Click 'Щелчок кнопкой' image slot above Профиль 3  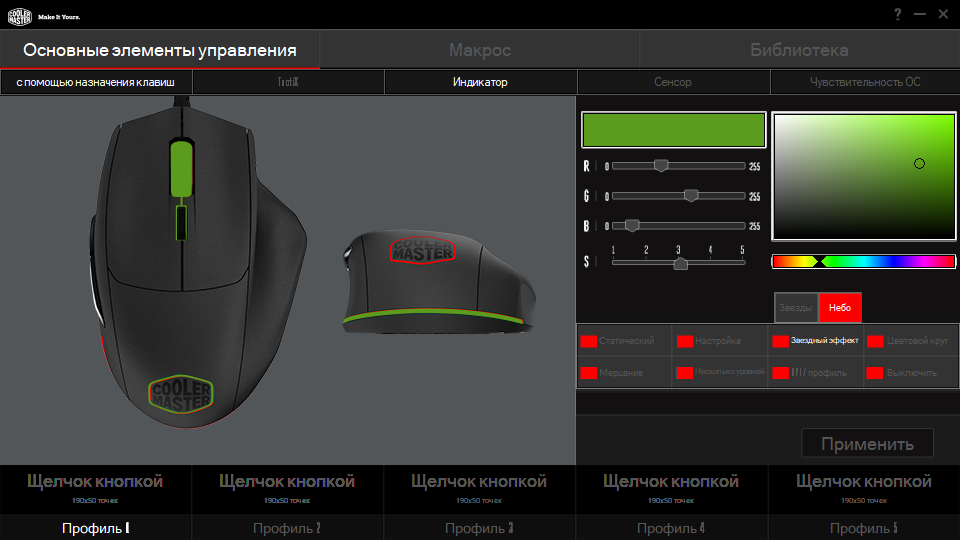479,489
